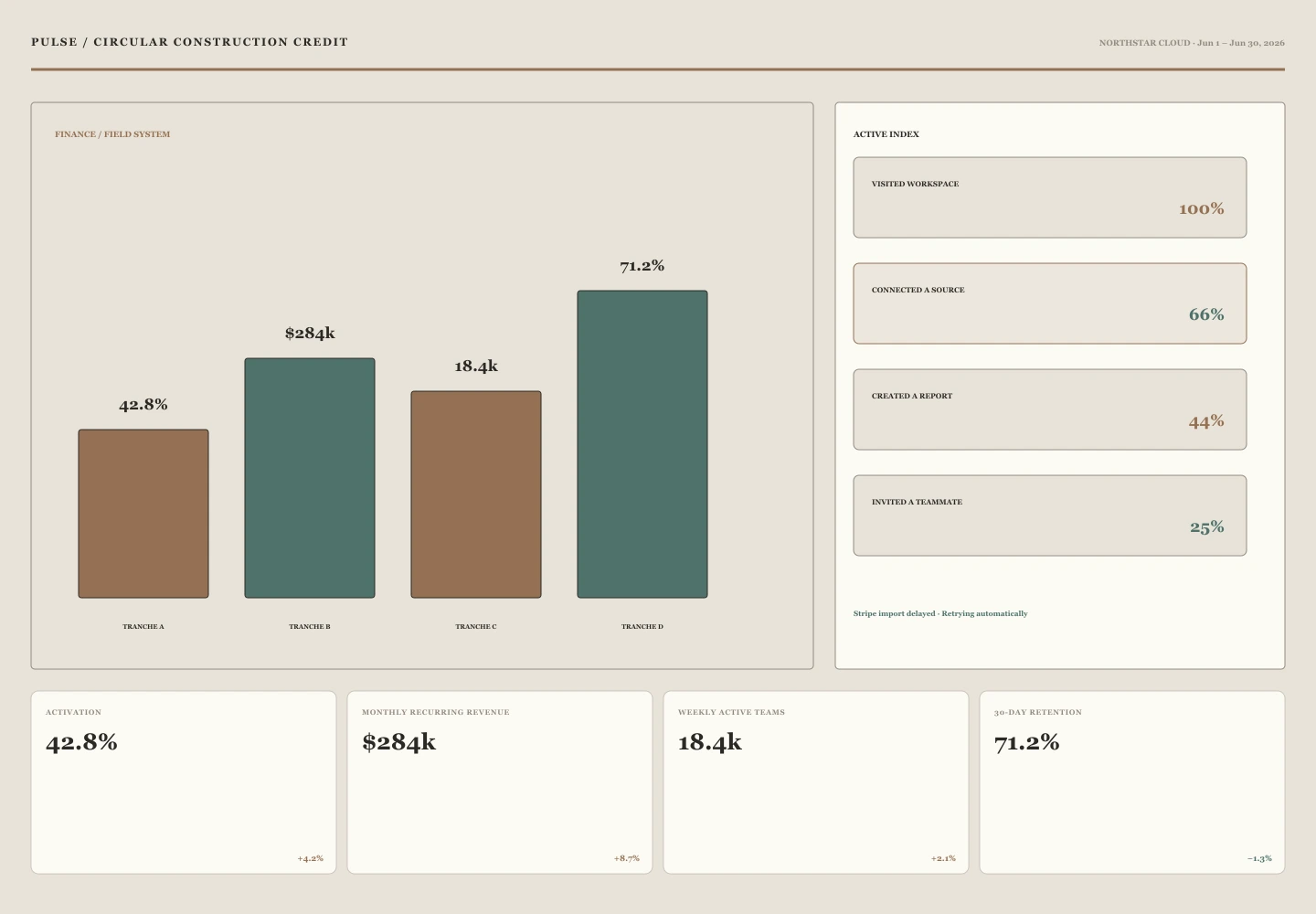Click the "TRANCHE B" axis label

coord(310,627)
